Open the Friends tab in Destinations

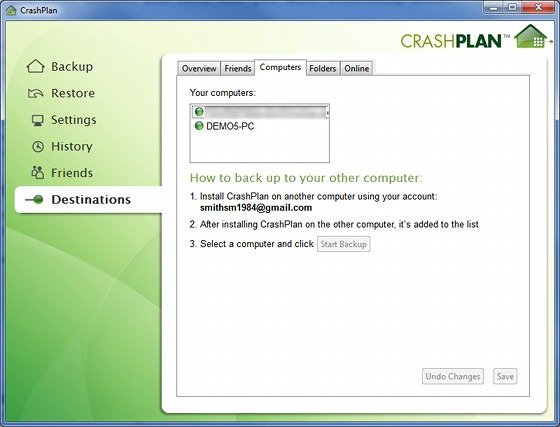[238, 68]
